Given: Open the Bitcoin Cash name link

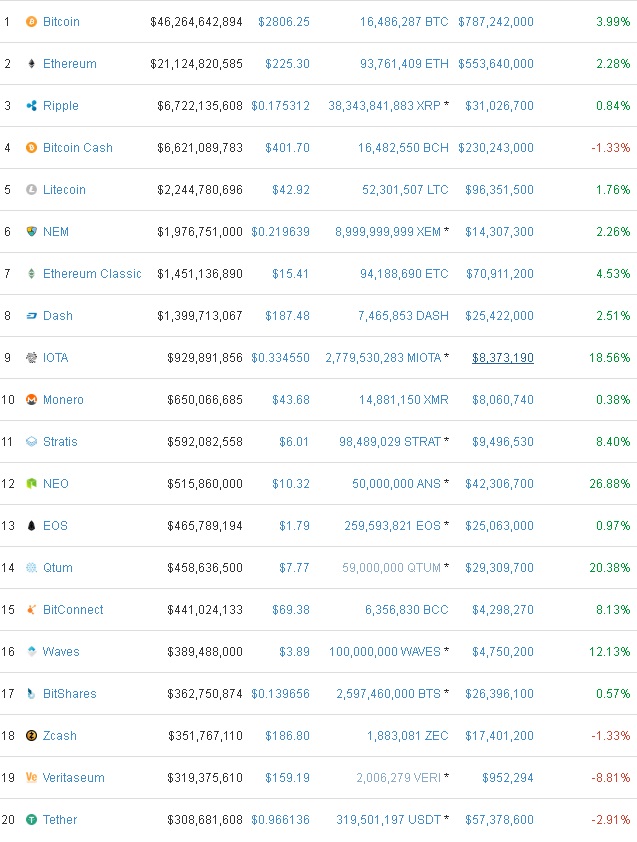Looking at the screenshot, I should point(78,148).
